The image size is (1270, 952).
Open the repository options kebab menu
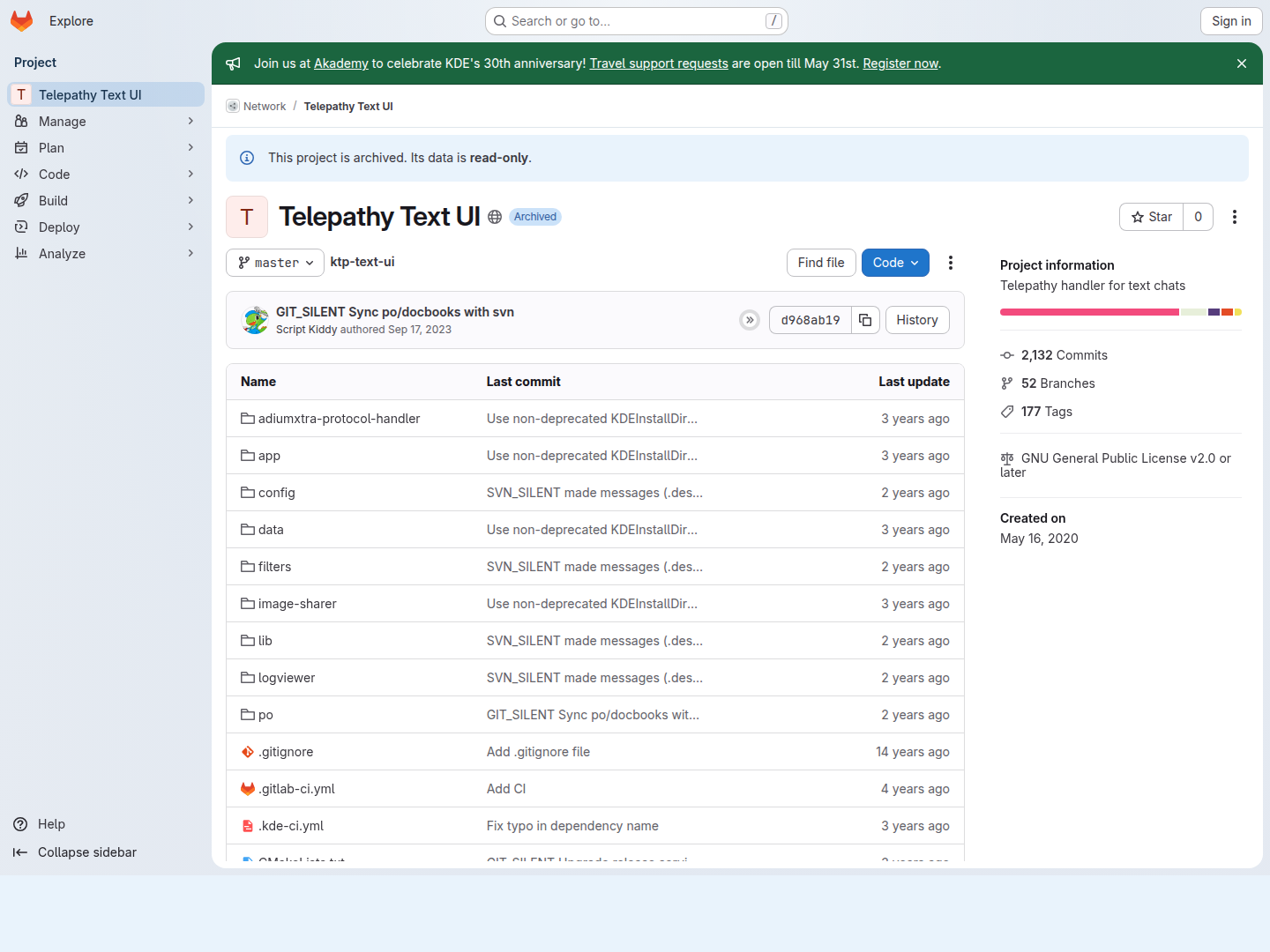tap(951, 263)
